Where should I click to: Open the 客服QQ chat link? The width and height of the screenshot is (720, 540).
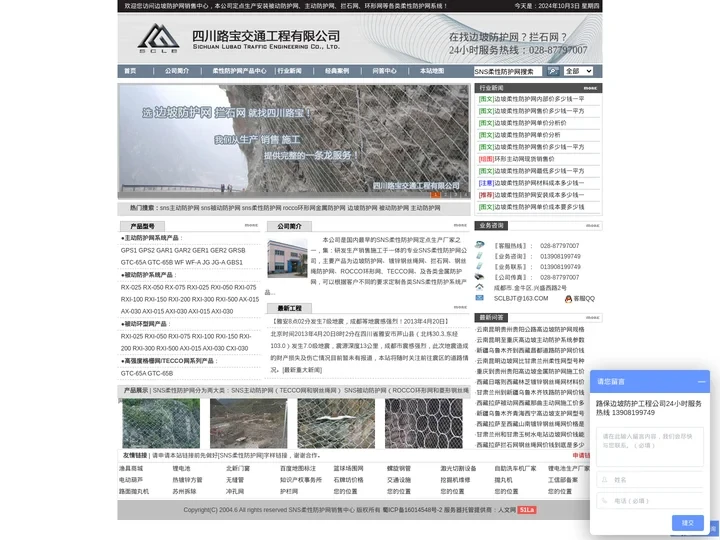pyautogui.click(x=584, y=298)
